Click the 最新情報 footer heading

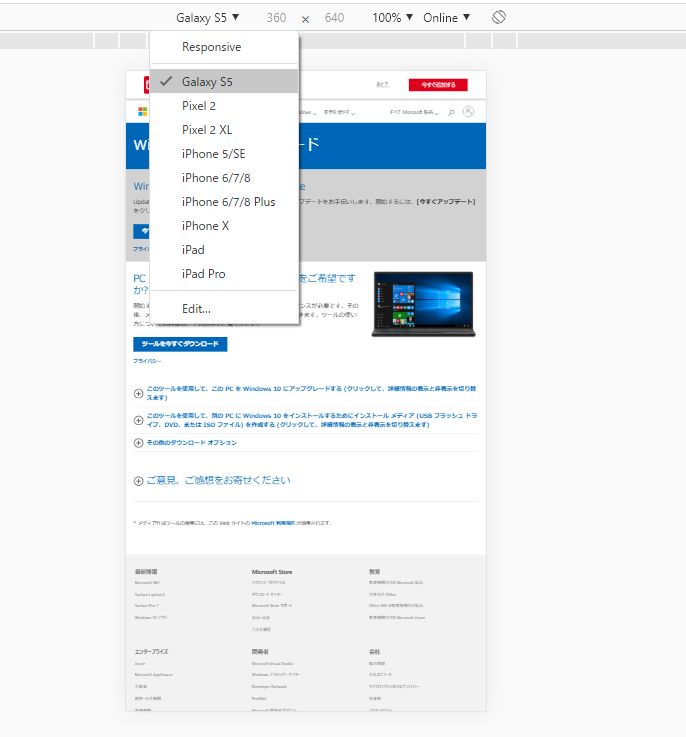click(x=146, y=572)
